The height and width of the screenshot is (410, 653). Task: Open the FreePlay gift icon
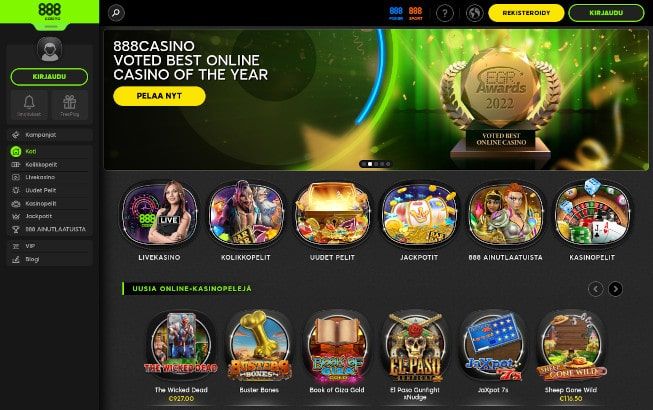pyautogui.click(x=70, y=105)
